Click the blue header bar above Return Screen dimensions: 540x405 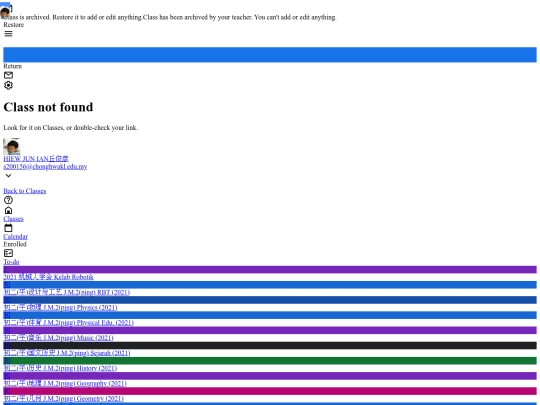point(270,55)
